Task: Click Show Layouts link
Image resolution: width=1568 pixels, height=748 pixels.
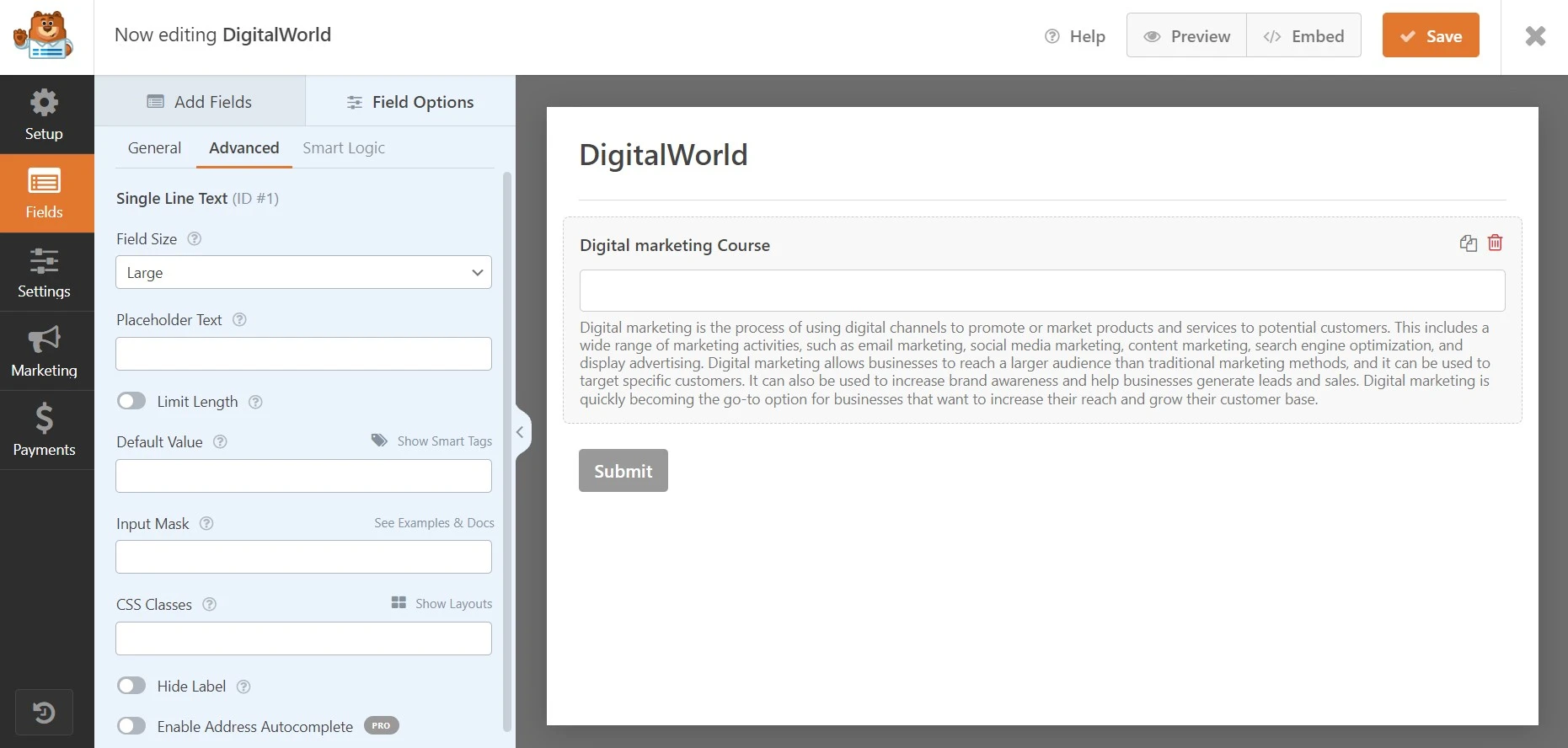Action: click(442, 603)
